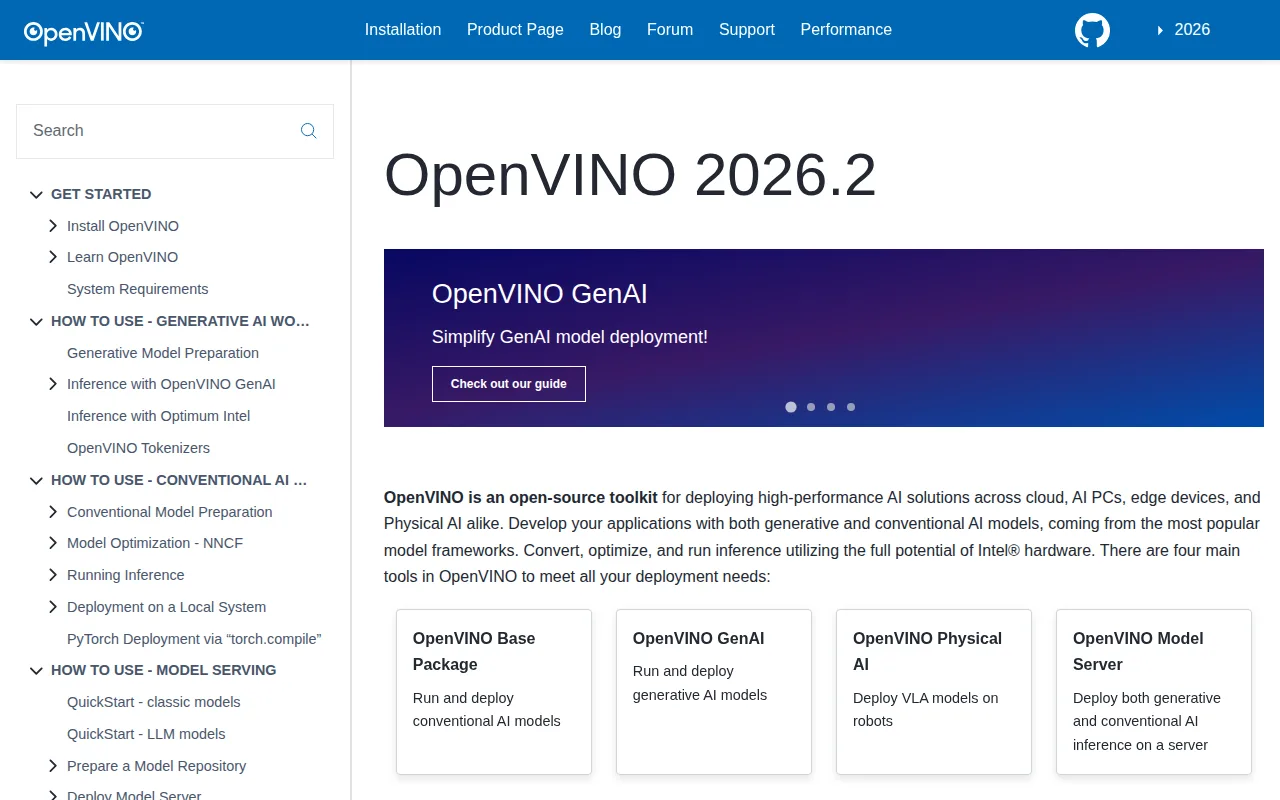Expand Inference with OpenVINO GenAI chevron
Viewport: 1280px width, 800px height.
53,384
